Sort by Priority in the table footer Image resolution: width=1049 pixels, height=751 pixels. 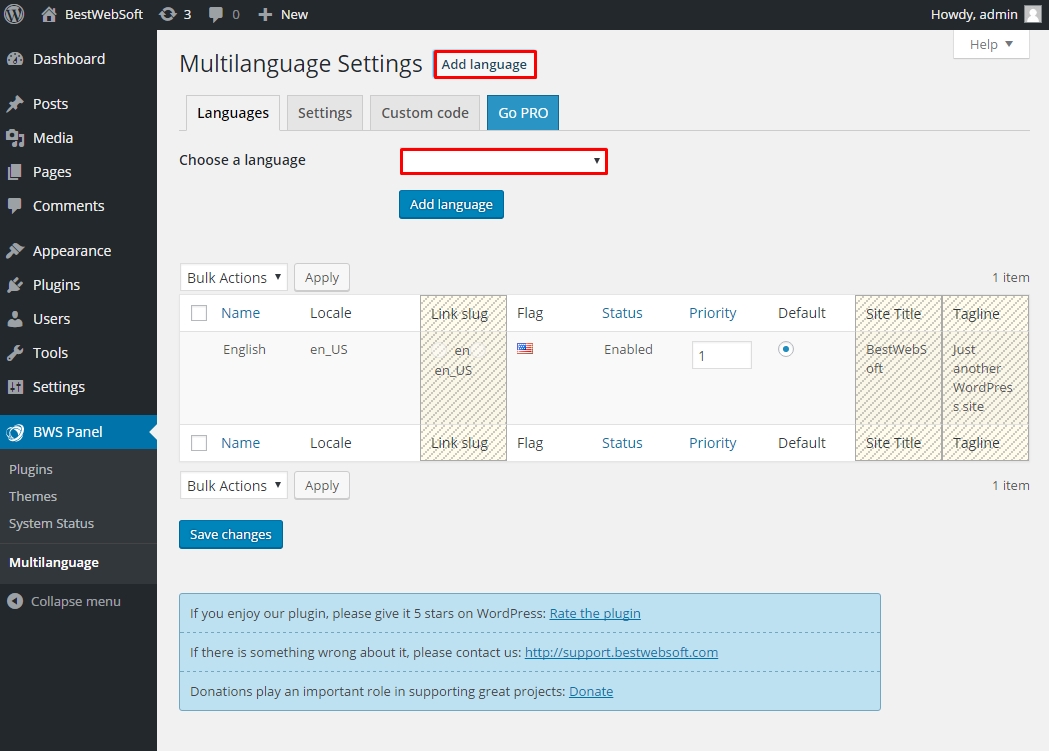pos(712,443)
